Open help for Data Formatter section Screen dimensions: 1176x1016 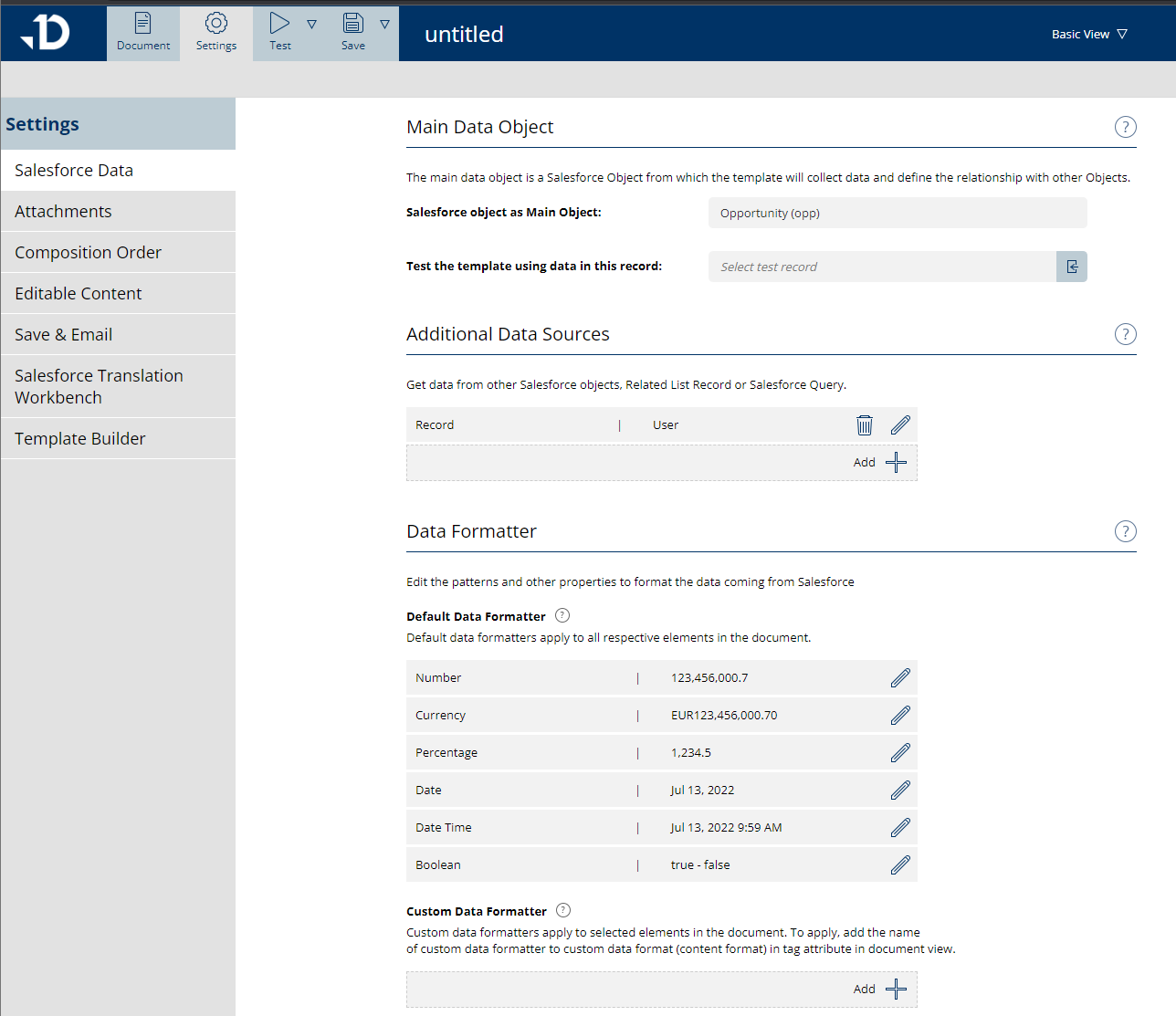pos(1125,531)
